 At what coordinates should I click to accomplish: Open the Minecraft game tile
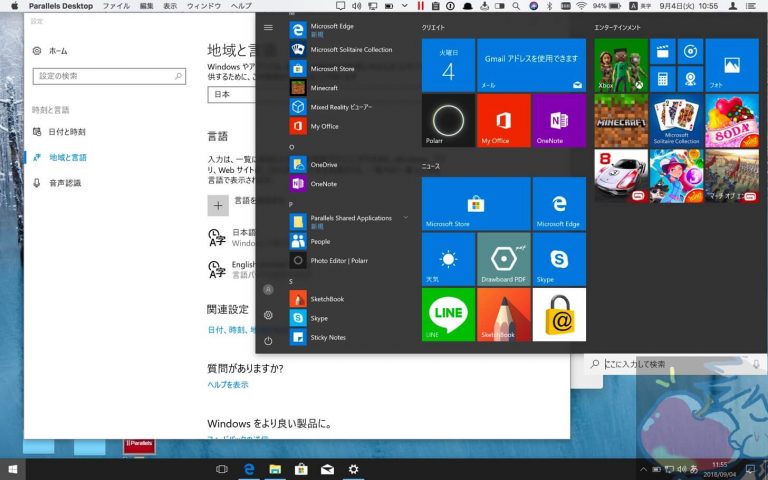621,120
